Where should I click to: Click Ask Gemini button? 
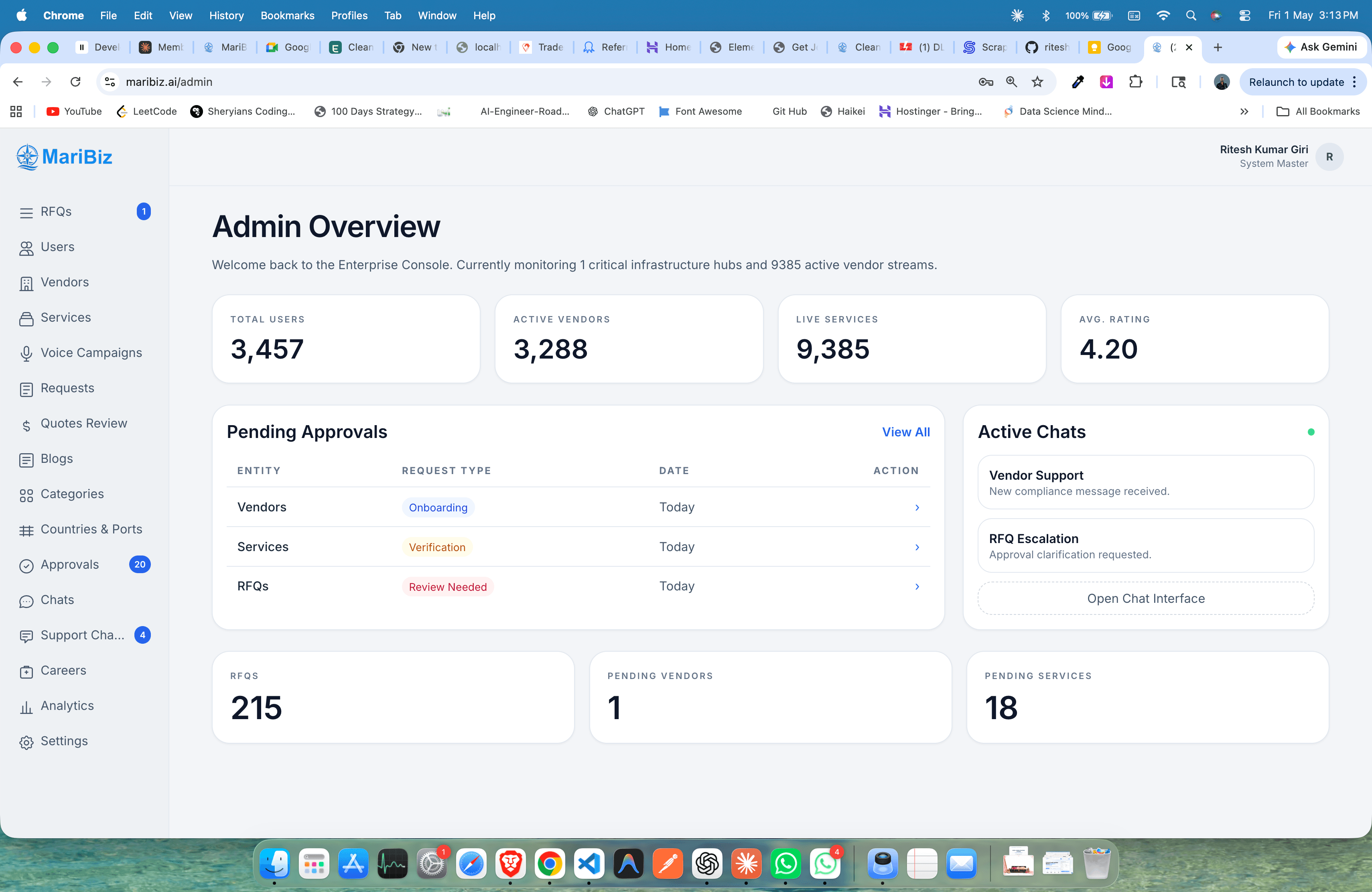point(1321,47)
